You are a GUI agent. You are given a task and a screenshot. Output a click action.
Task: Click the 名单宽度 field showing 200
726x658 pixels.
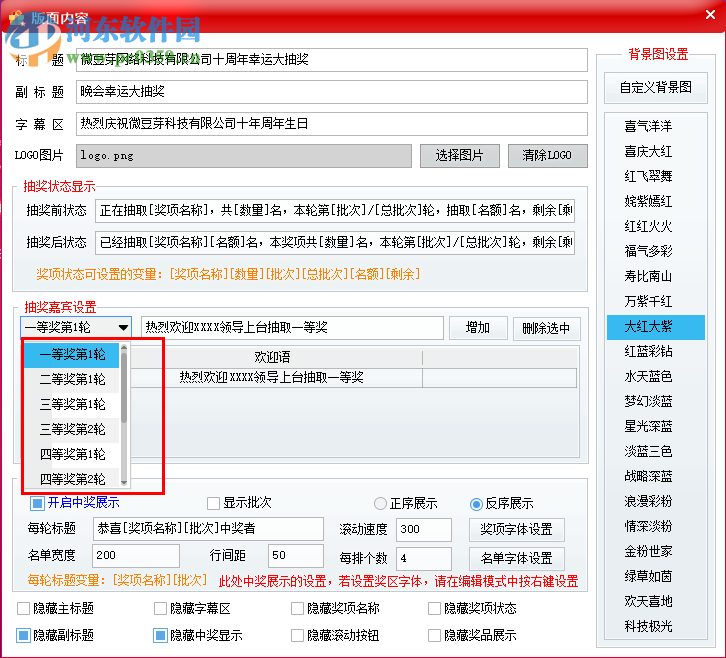[x=136, y=556]
